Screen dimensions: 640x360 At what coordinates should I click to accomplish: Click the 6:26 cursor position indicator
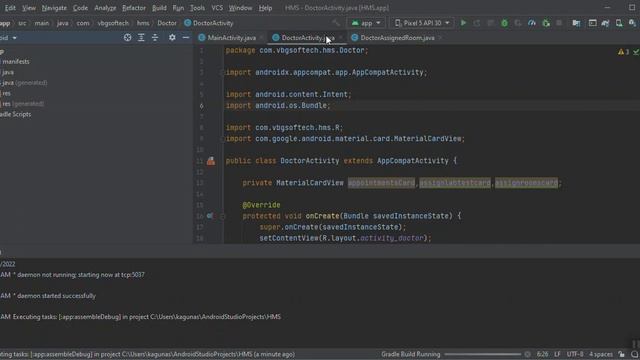[542, 354]
